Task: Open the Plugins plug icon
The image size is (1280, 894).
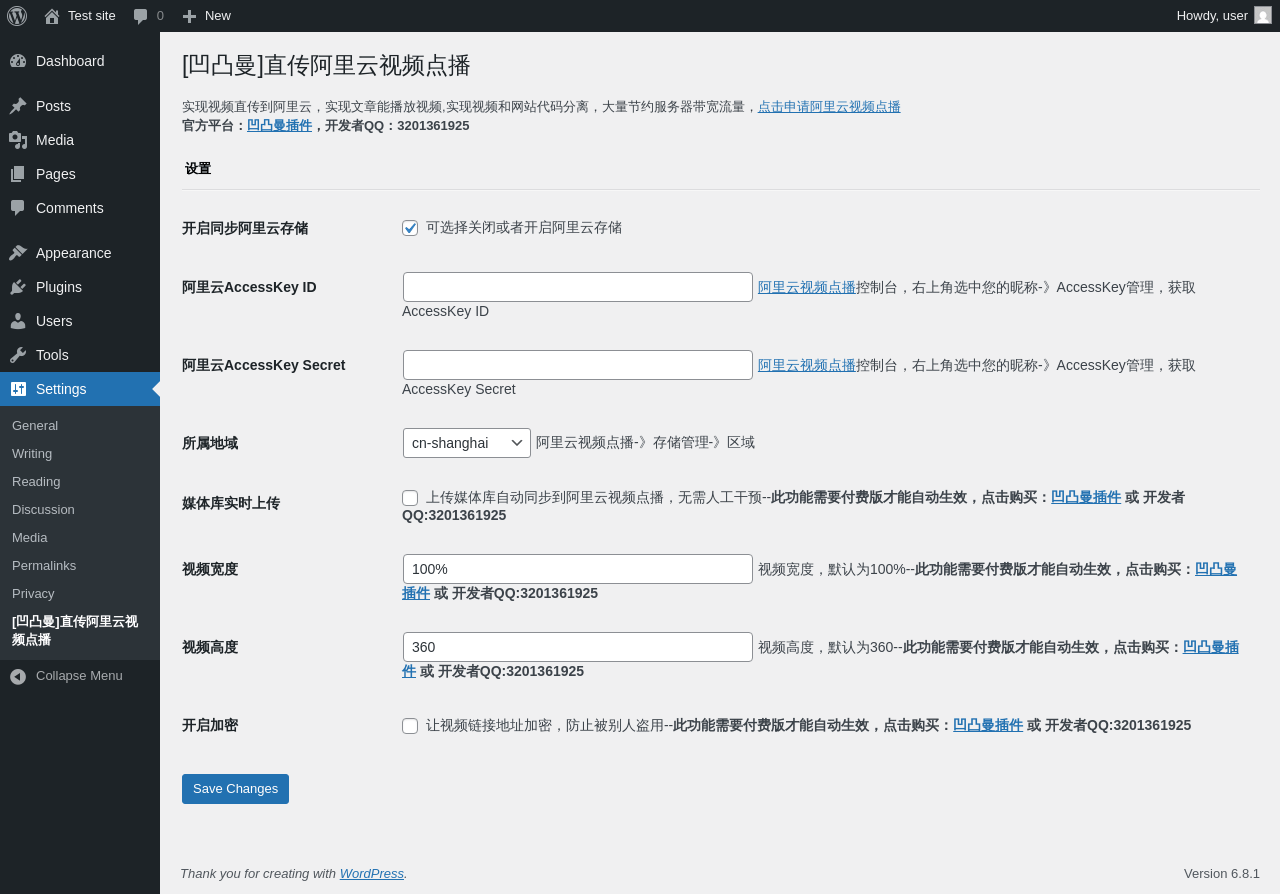Action: pos(18,287)
